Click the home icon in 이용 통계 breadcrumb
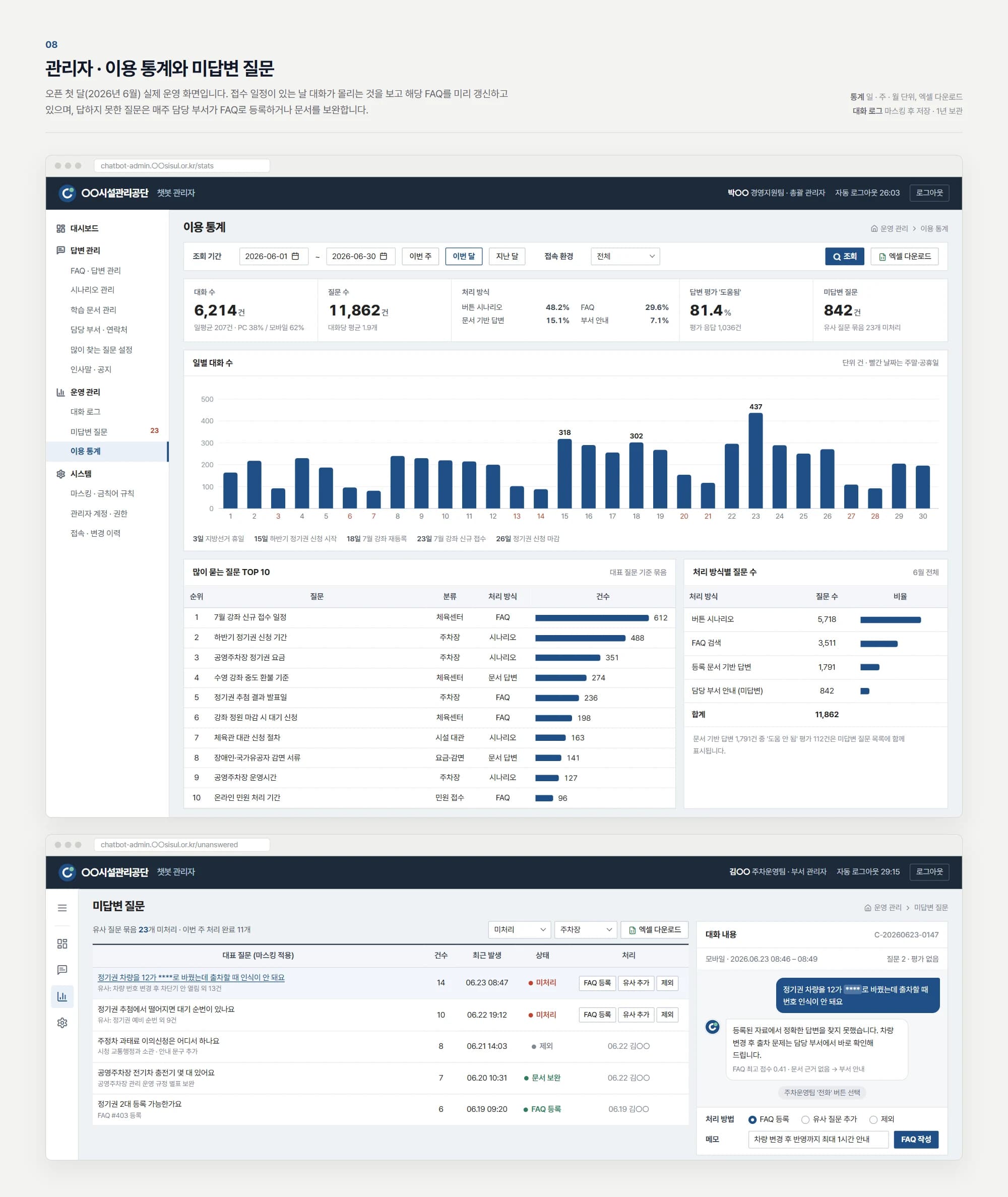The width and height of the screenshot is (1008, 1197). (874, 228)
